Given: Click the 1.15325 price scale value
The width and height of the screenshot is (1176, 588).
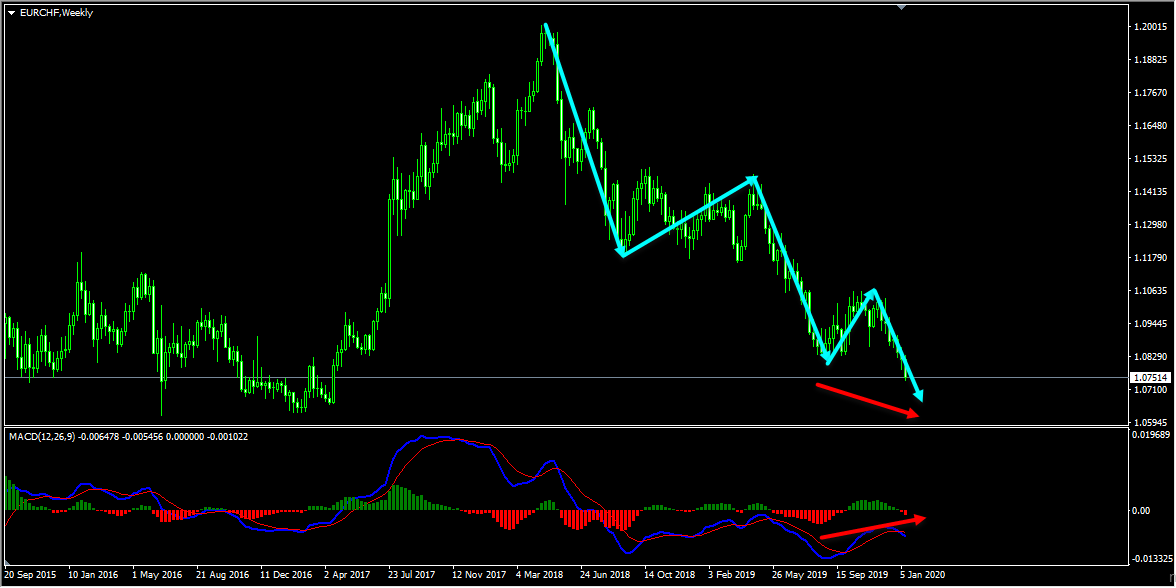Looking at the screenshot, I should (1151, 158).
